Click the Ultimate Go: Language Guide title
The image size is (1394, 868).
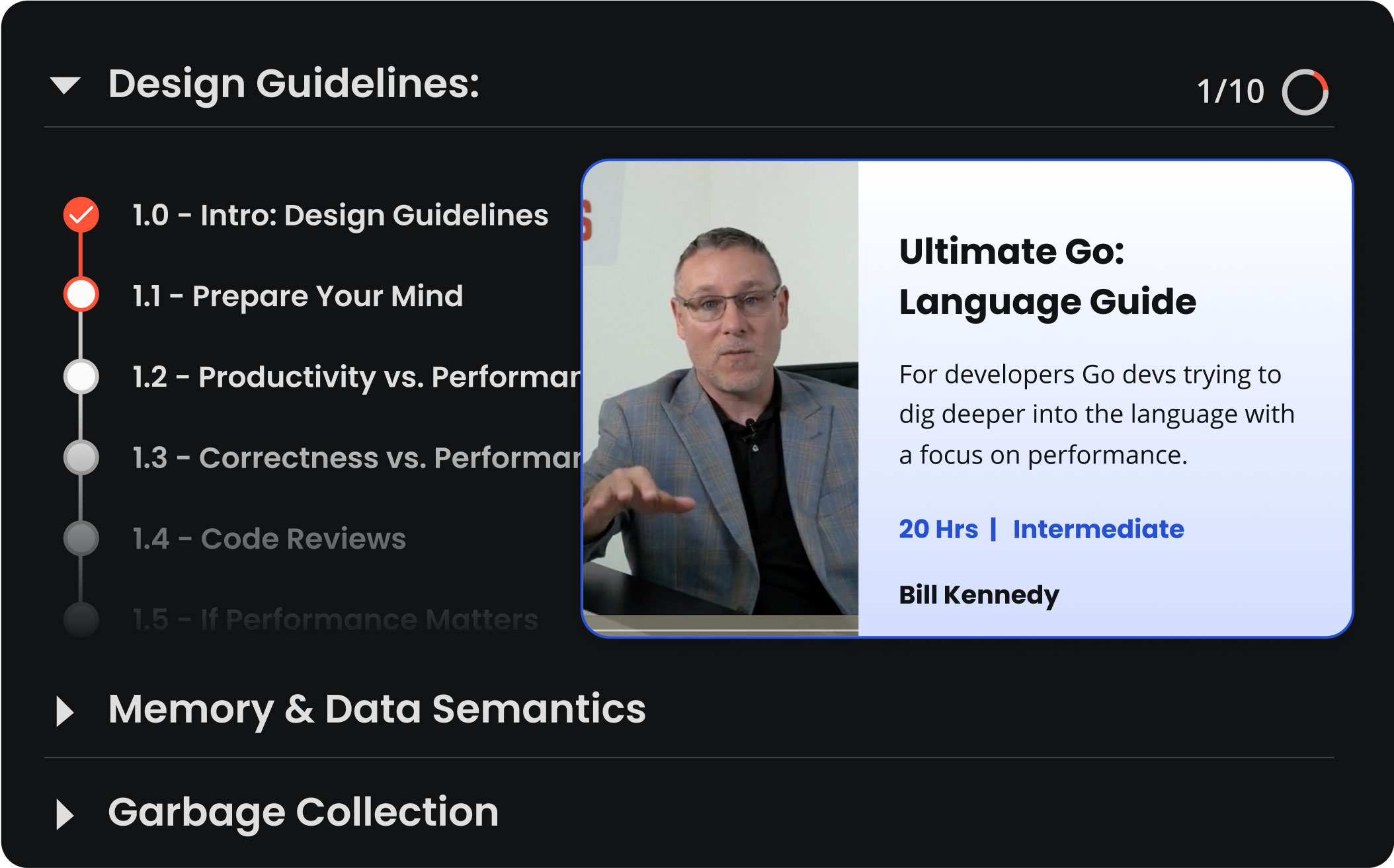pos(1047,276)
